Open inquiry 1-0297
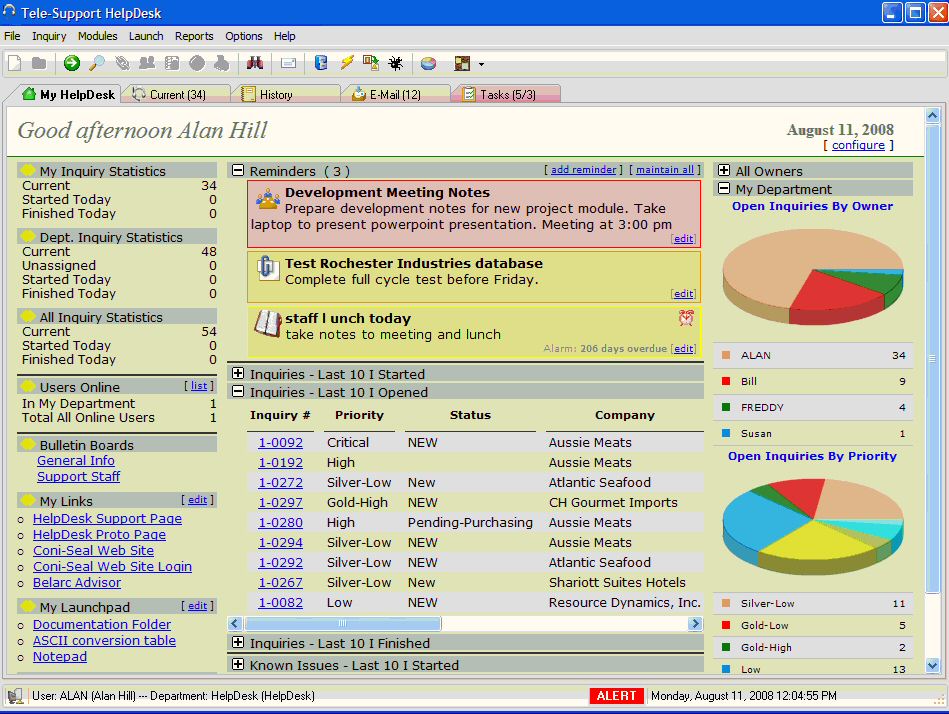The width and height of the screenshot is (949, 714). point(280,502)
